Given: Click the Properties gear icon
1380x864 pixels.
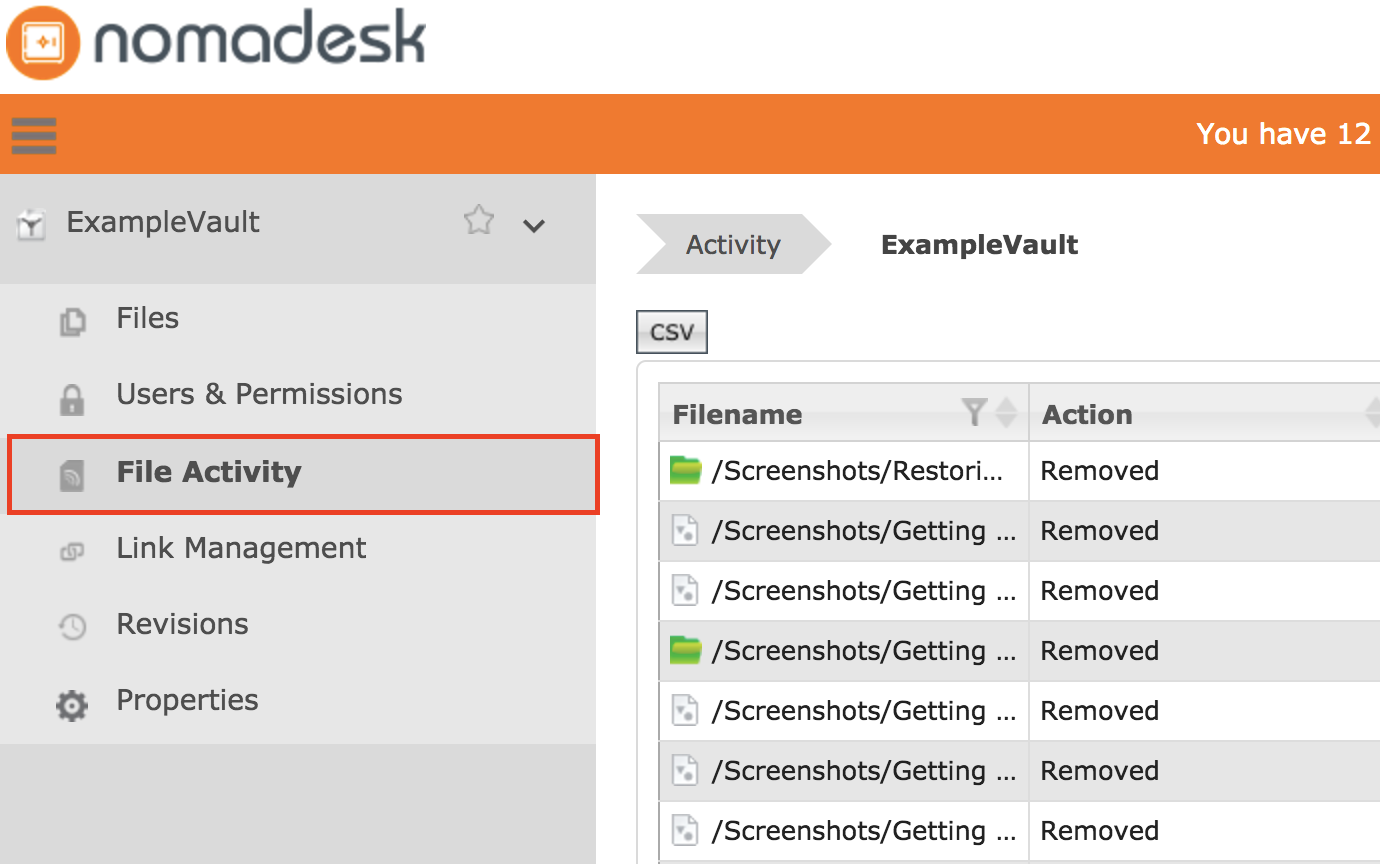Looking at the screenshot, I should click(x=72, y=700).
